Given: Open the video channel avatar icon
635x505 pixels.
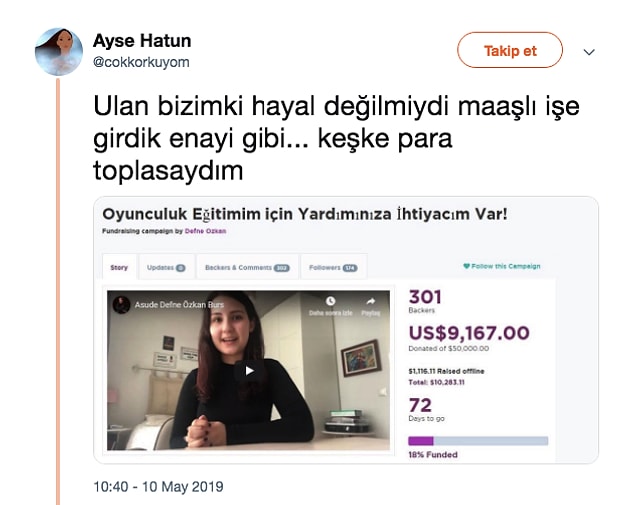Looking at the screenshot, I should coord(121,305).
